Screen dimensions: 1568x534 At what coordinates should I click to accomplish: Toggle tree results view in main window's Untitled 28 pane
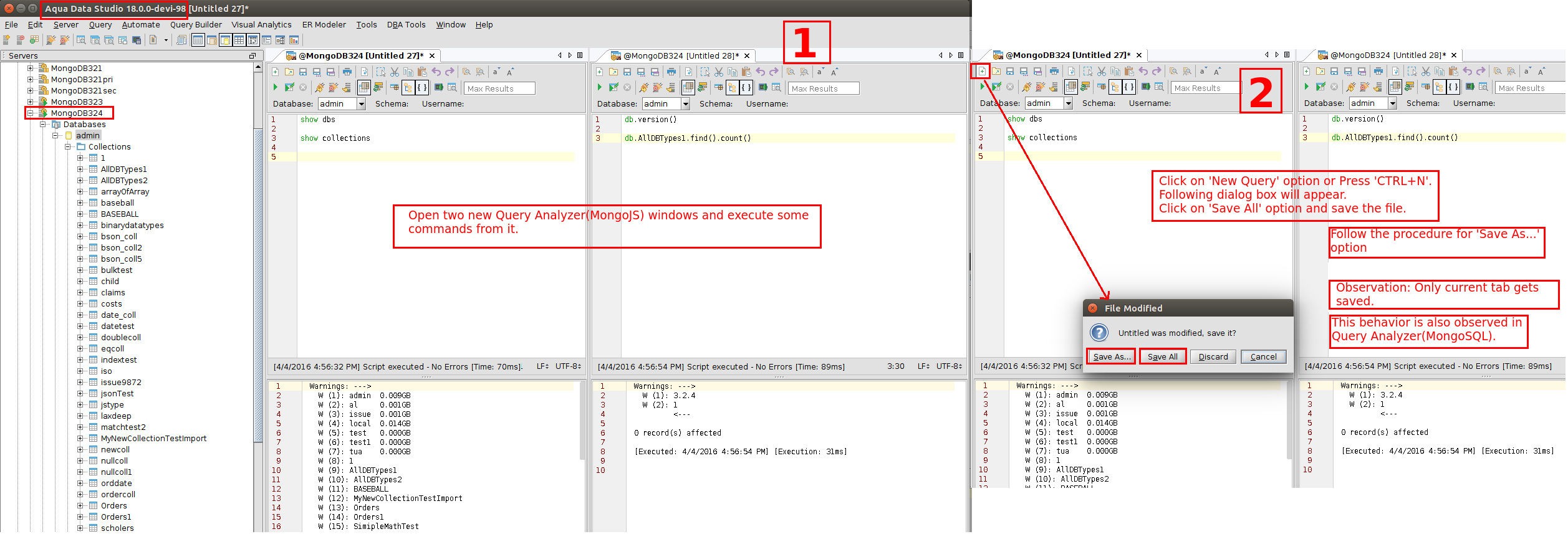(732, 87)
